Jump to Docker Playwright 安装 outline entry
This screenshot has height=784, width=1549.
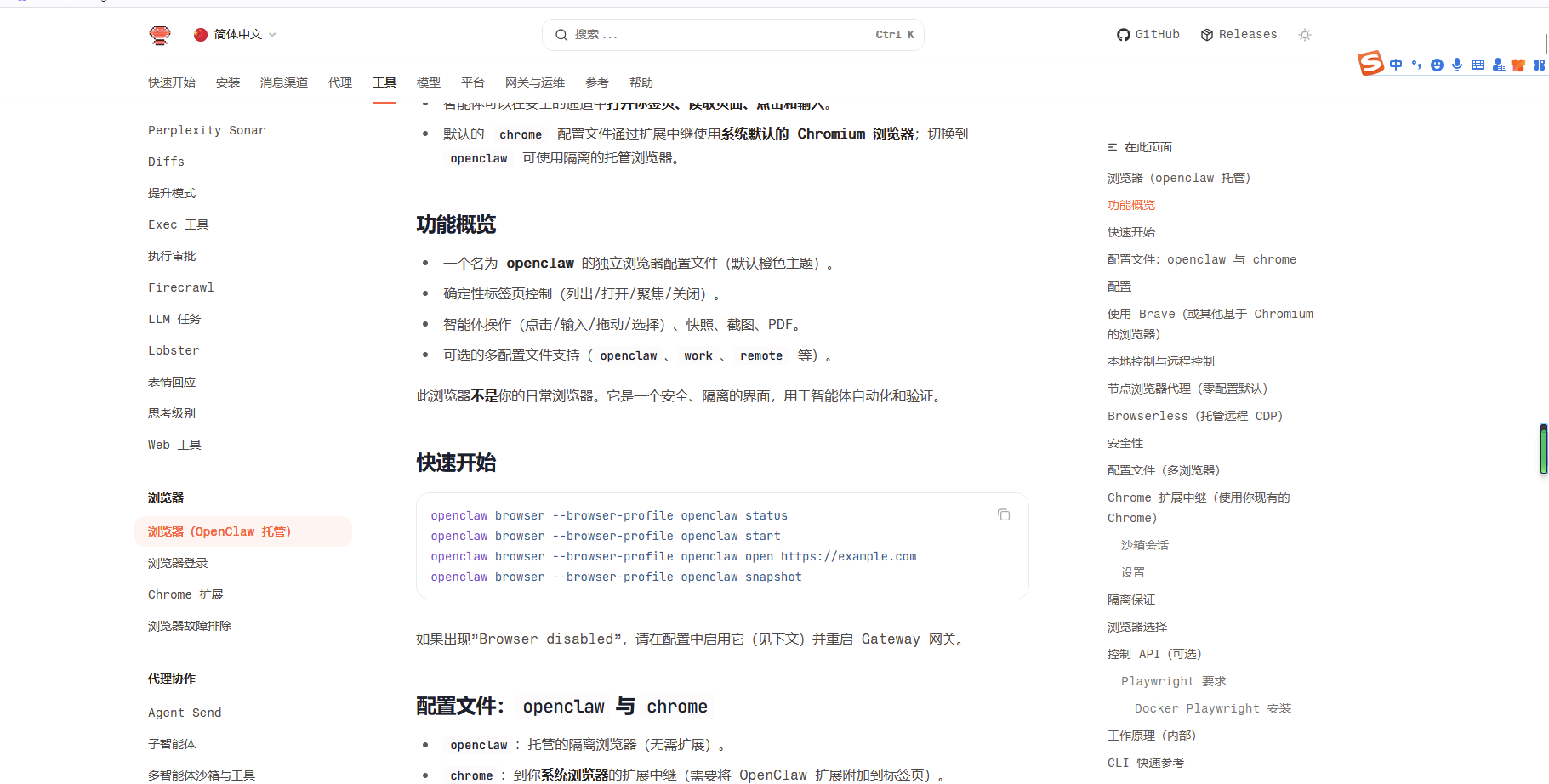[1213, 708]
